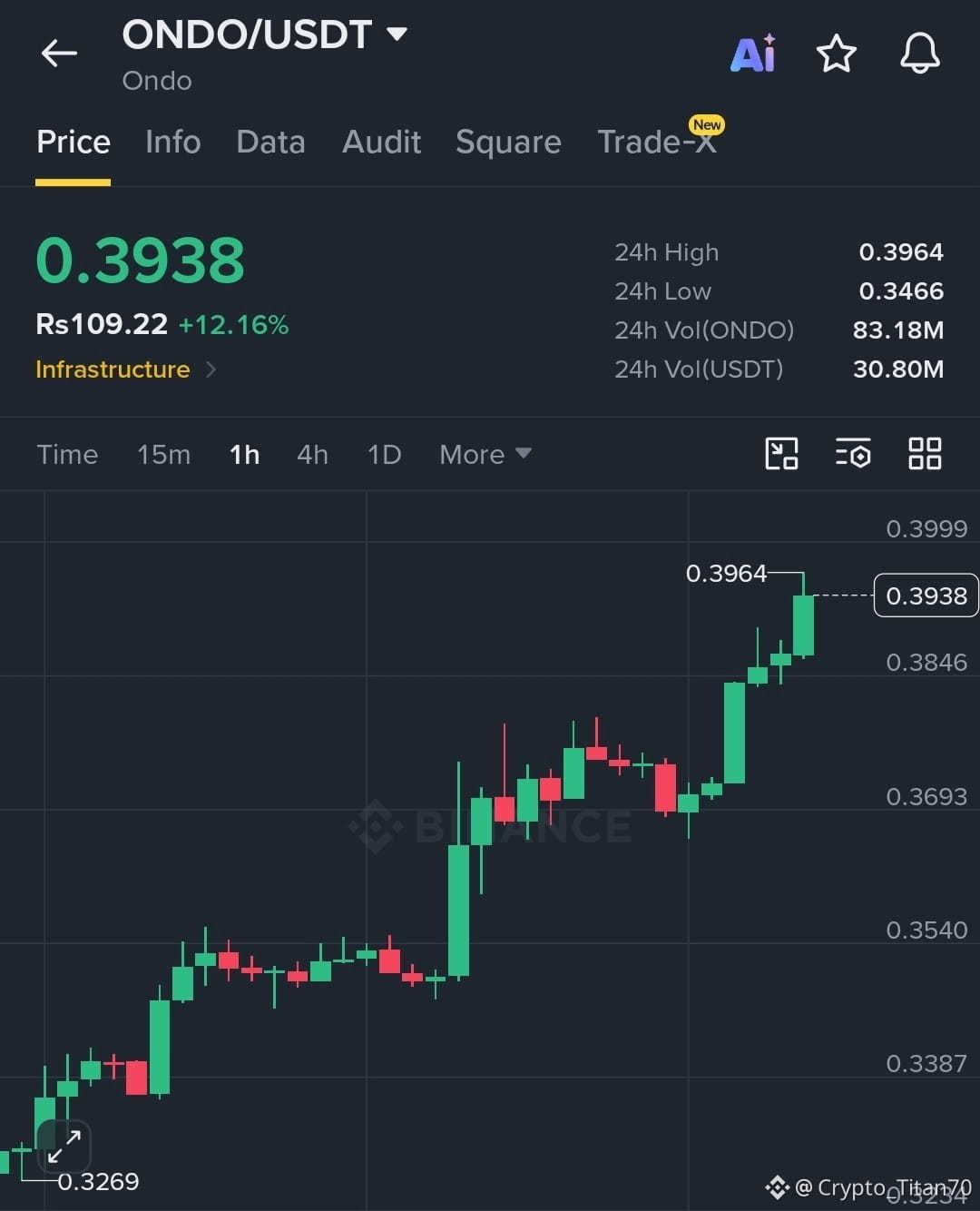The height and width of the screenshot is (1211, 980).
Task: Switch to the Data tab
Action: point(270,142)
